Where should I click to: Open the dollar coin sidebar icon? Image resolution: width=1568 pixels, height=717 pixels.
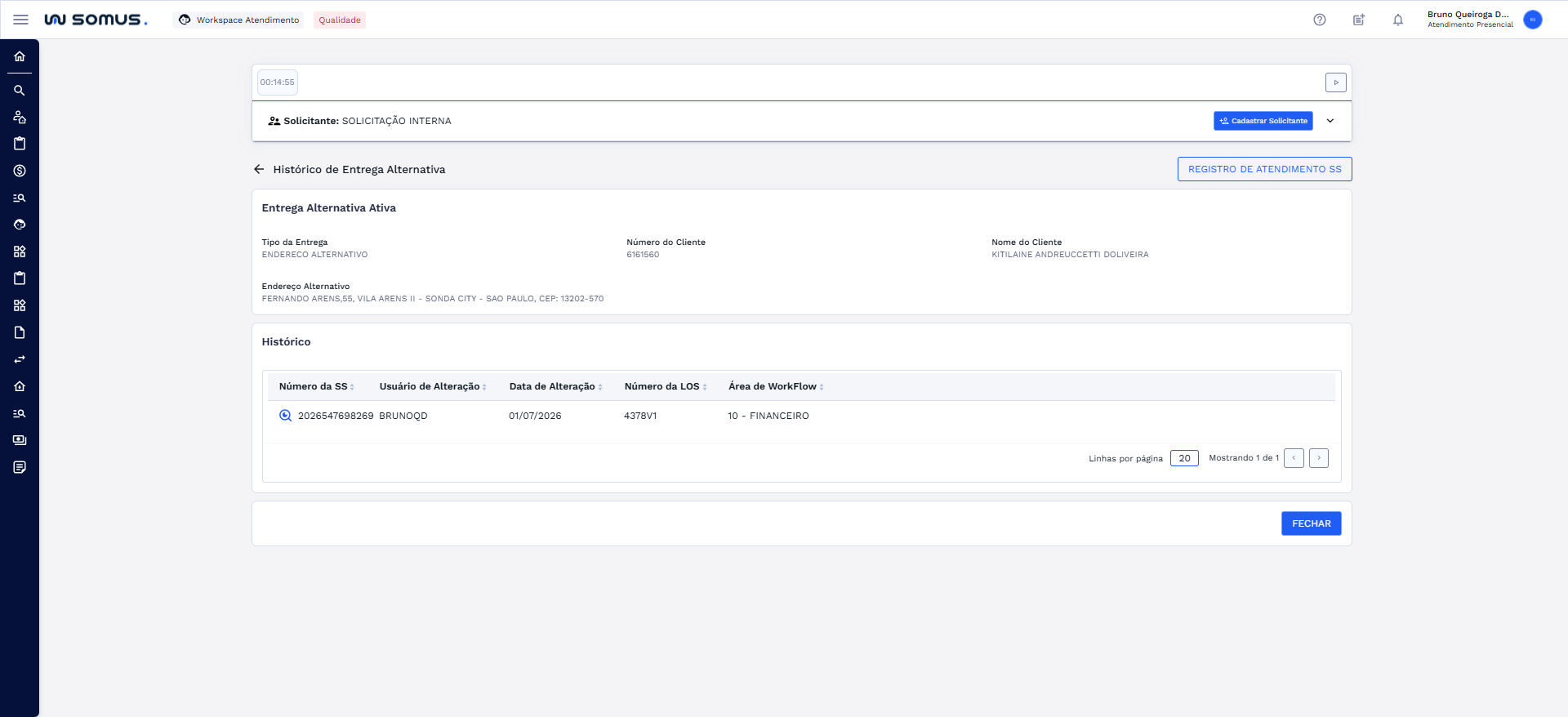(x=20, y=171)
